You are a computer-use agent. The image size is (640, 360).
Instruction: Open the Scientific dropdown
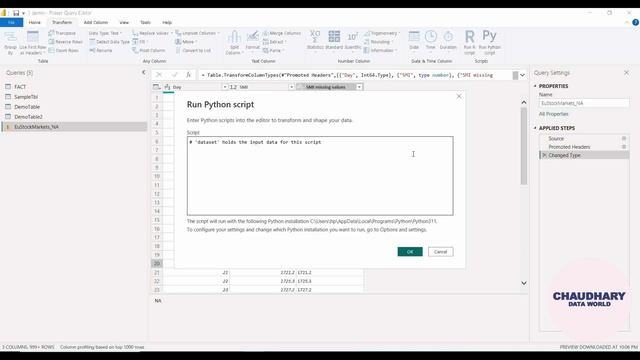point(353,41)
